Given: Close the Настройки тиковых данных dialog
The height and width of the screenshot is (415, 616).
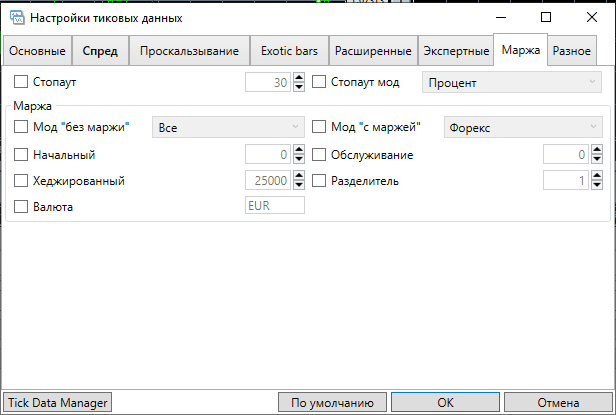Looking at the screenshot, I should (592, 17).
